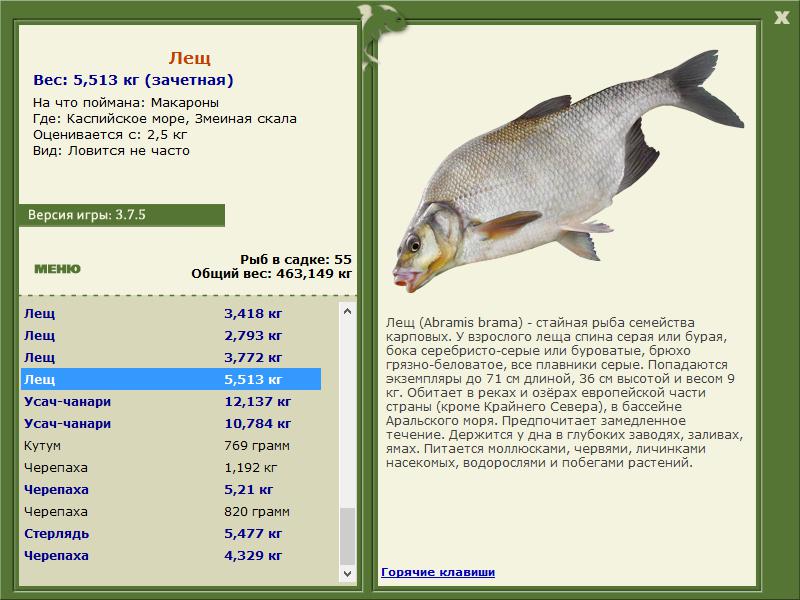Select the highlighted Лещ 5,513 кг row
Screen dimensions: 800x600
[x=171, y=379]
